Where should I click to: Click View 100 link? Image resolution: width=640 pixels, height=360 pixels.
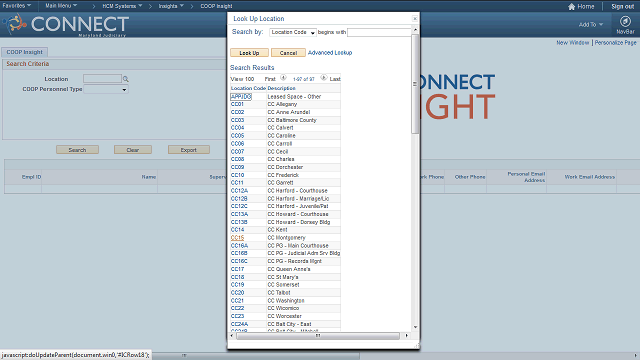(242, 79)
